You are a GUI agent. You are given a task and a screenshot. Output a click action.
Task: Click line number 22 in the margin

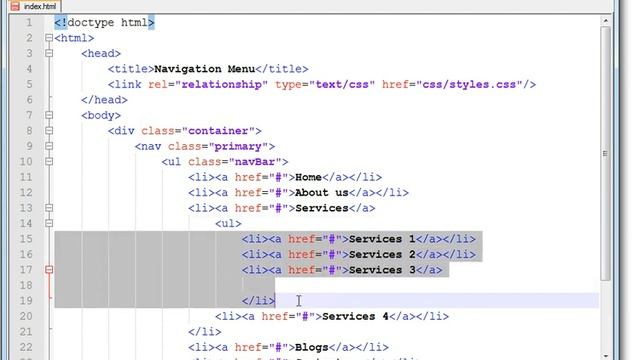pyautogui.click(x=26, y=347)
